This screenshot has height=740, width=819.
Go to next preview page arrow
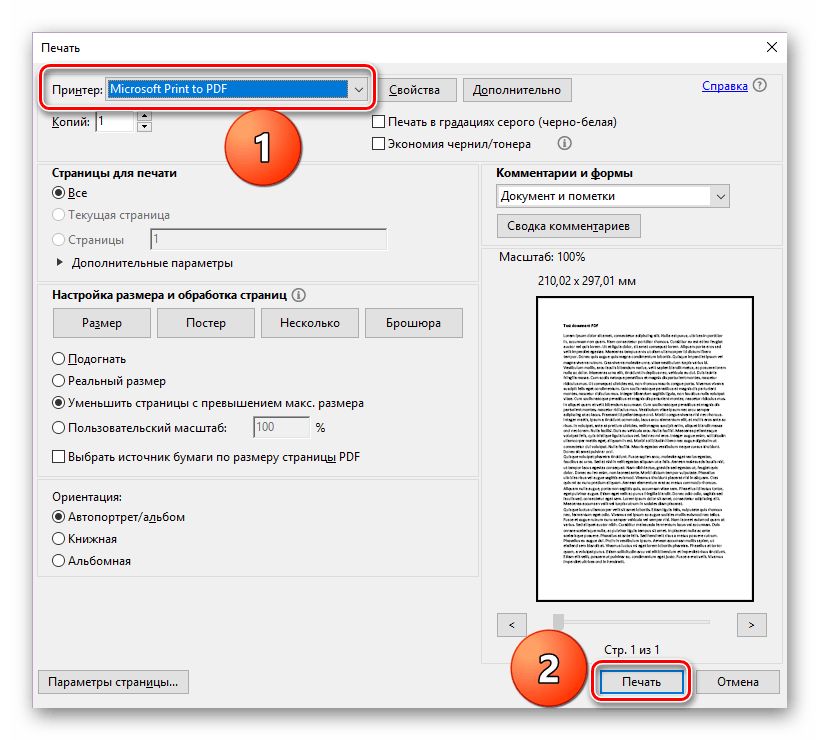pyautogui.click(x=750, y=625)
